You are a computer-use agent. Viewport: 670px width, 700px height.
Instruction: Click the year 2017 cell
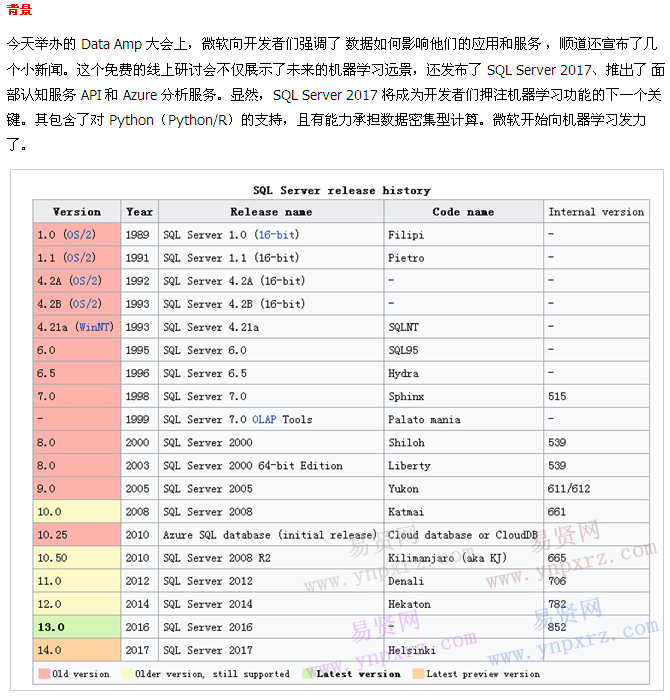point(140,650)
